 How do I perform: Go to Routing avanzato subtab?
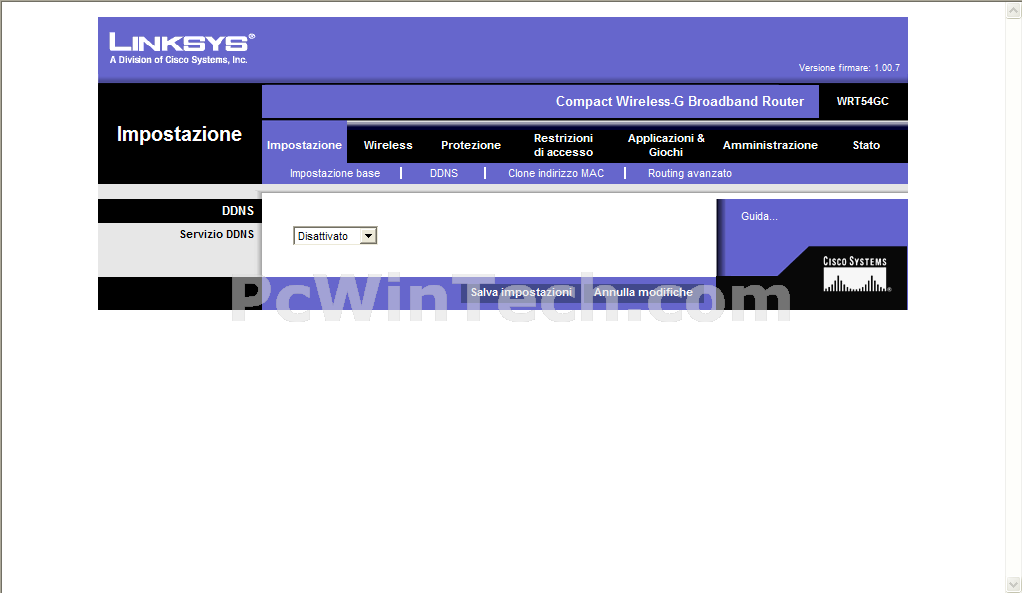pyautogui.click(x=690, y=173)
